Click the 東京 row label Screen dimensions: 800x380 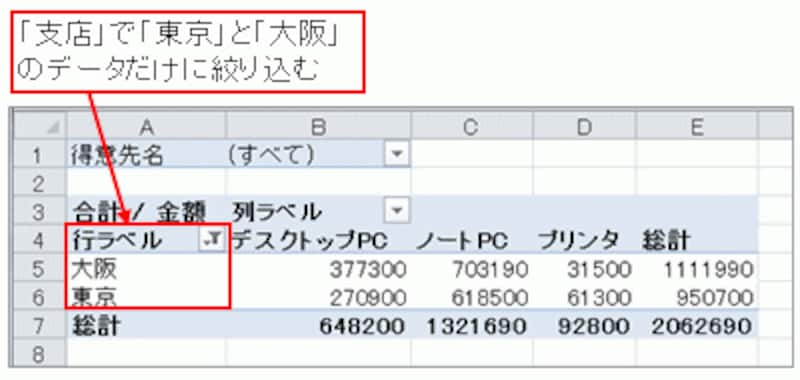coord(94,297)
